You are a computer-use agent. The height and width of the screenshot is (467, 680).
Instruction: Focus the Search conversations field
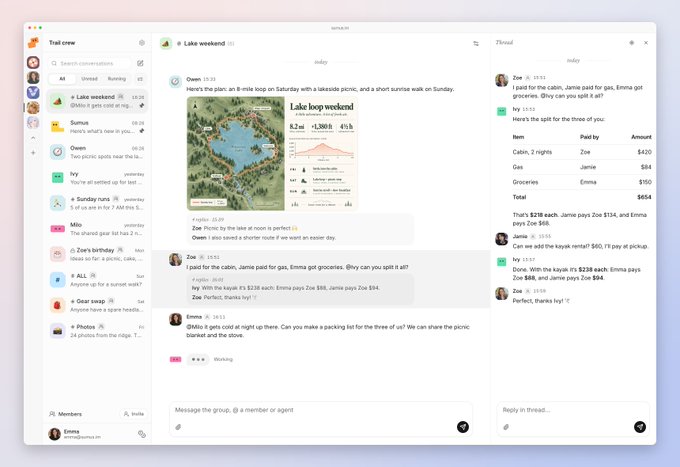pyautogui.click(x=89, y=63)
